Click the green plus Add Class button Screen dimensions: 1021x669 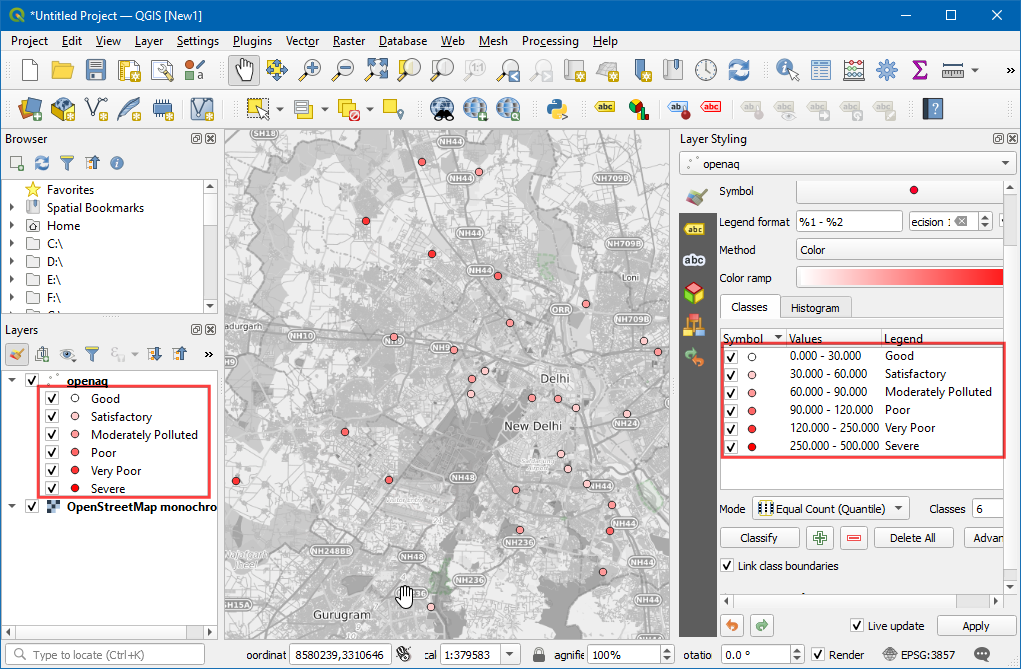pyautogui.click(x=819, y=538)
